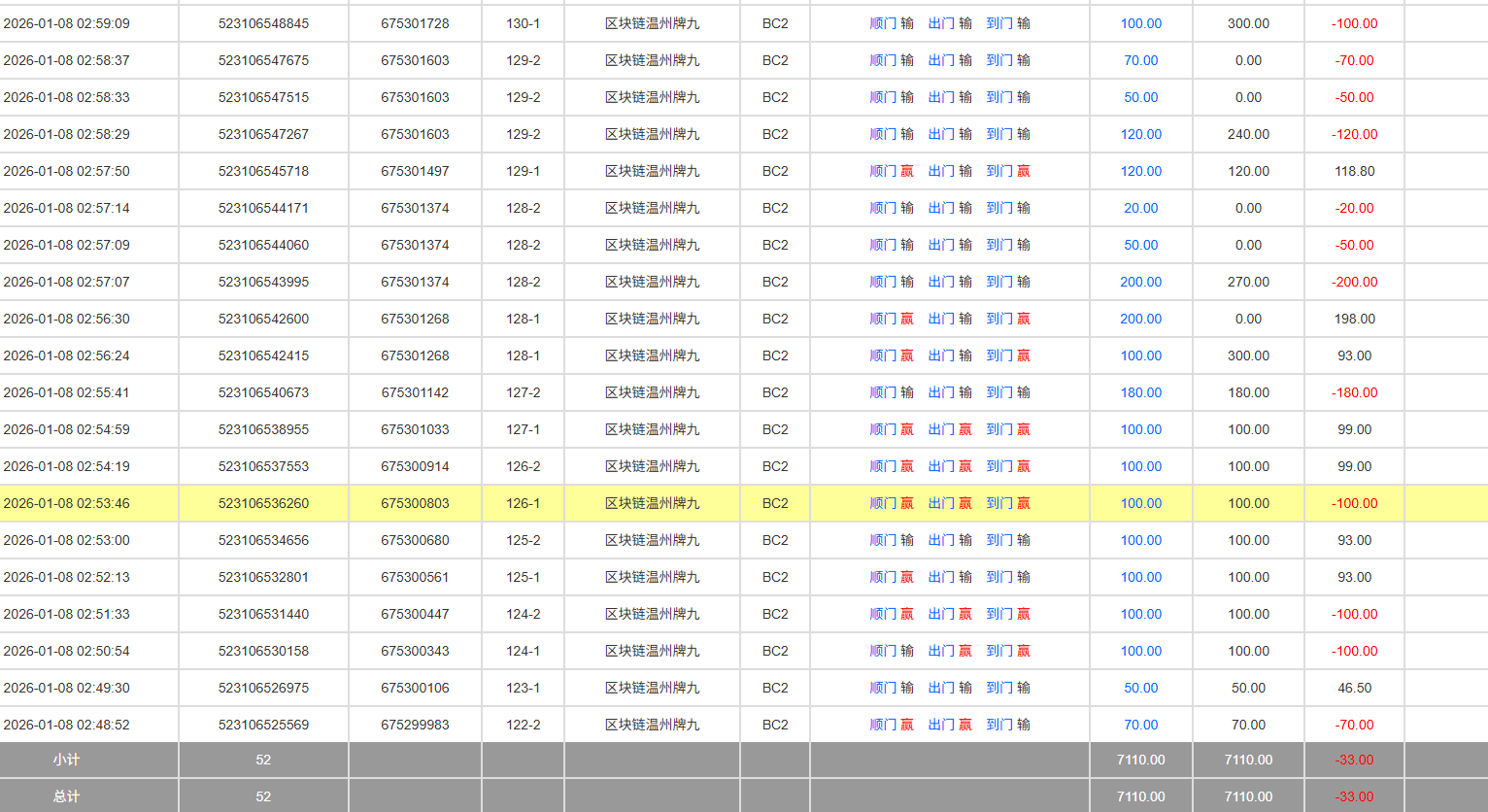
Task: Click the 出门 link in the 02:57:50 row
Action: pos(941,171)
